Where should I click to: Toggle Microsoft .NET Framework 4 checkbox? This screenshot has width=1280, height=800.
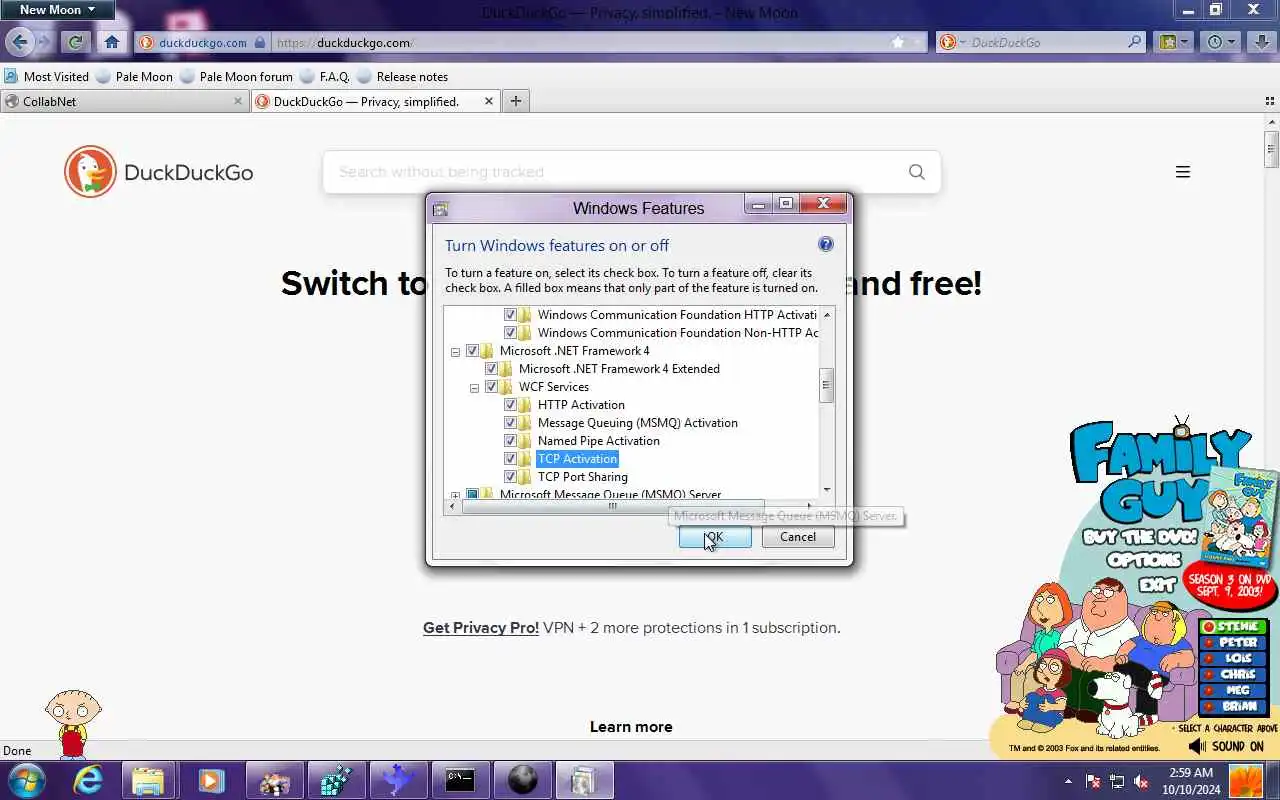tap(472, 351)
